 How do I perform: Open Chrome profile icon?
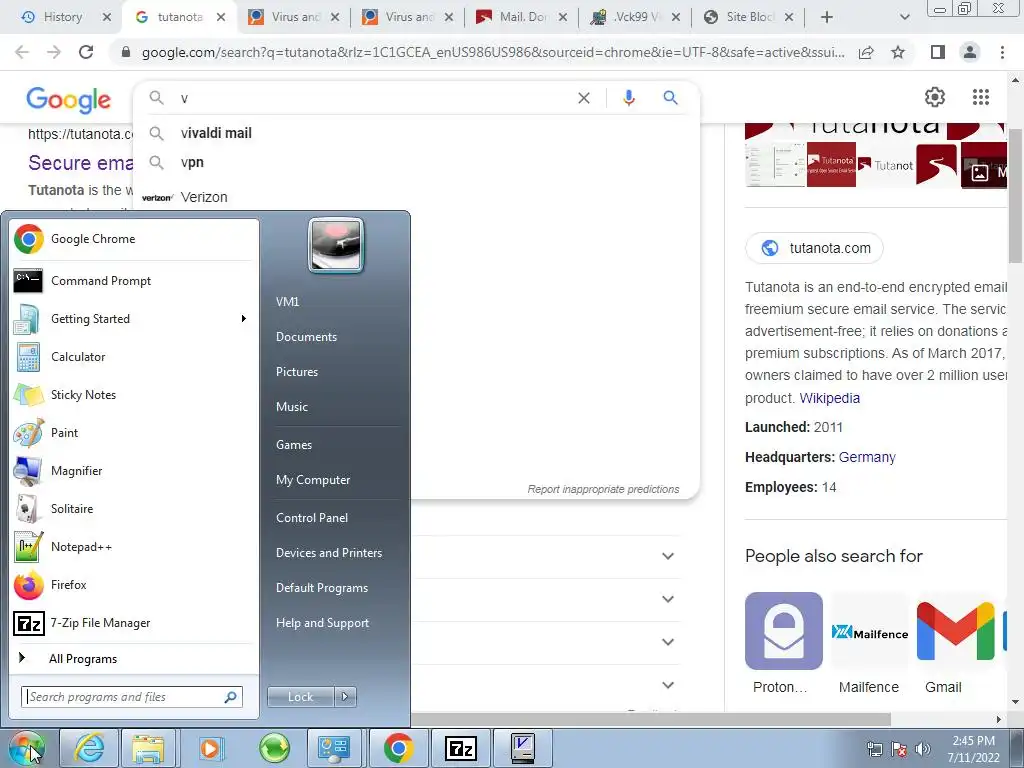point(970,52)
